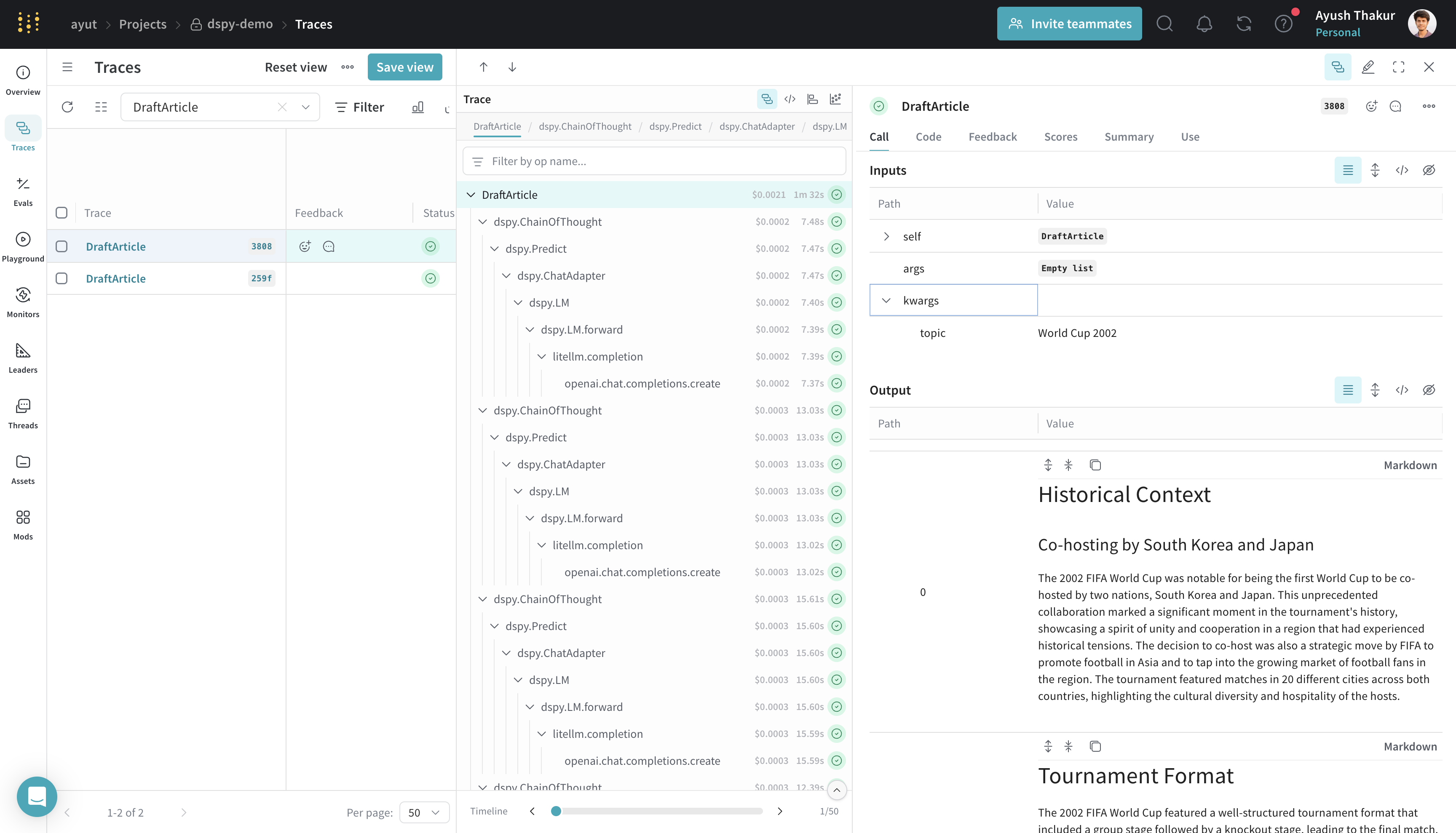Expand the self input row
Screen dimensions: 1456x833
[886, 236]
